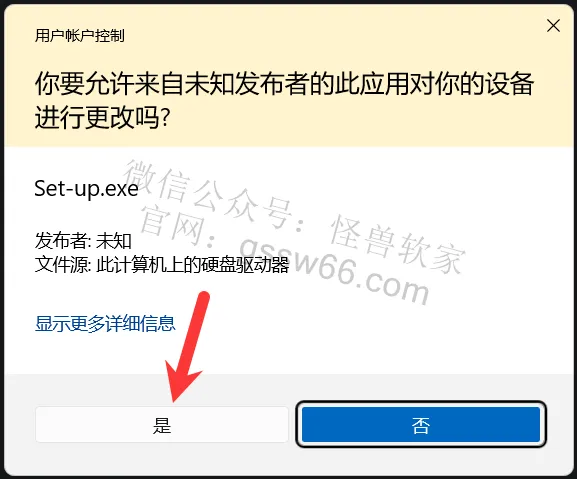577x479 pixels.
Task: Click the 此计算机上的硬盘驱动器 file source value
Action: 192,265
